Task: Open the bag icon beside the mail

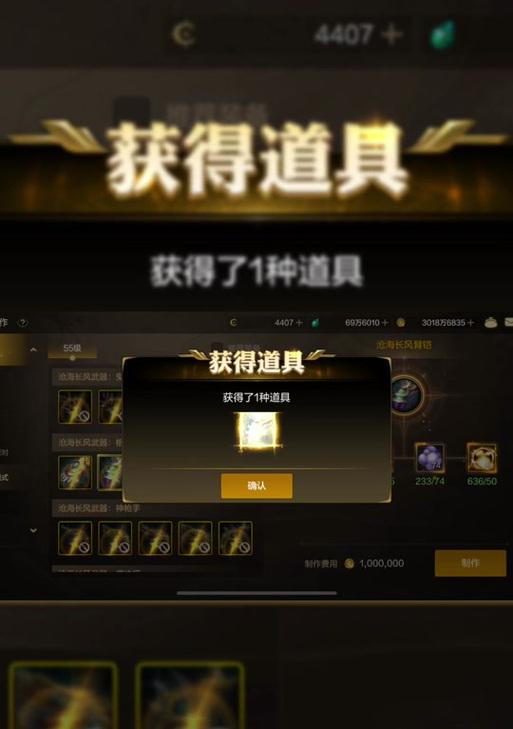Action: click(491, 322)
